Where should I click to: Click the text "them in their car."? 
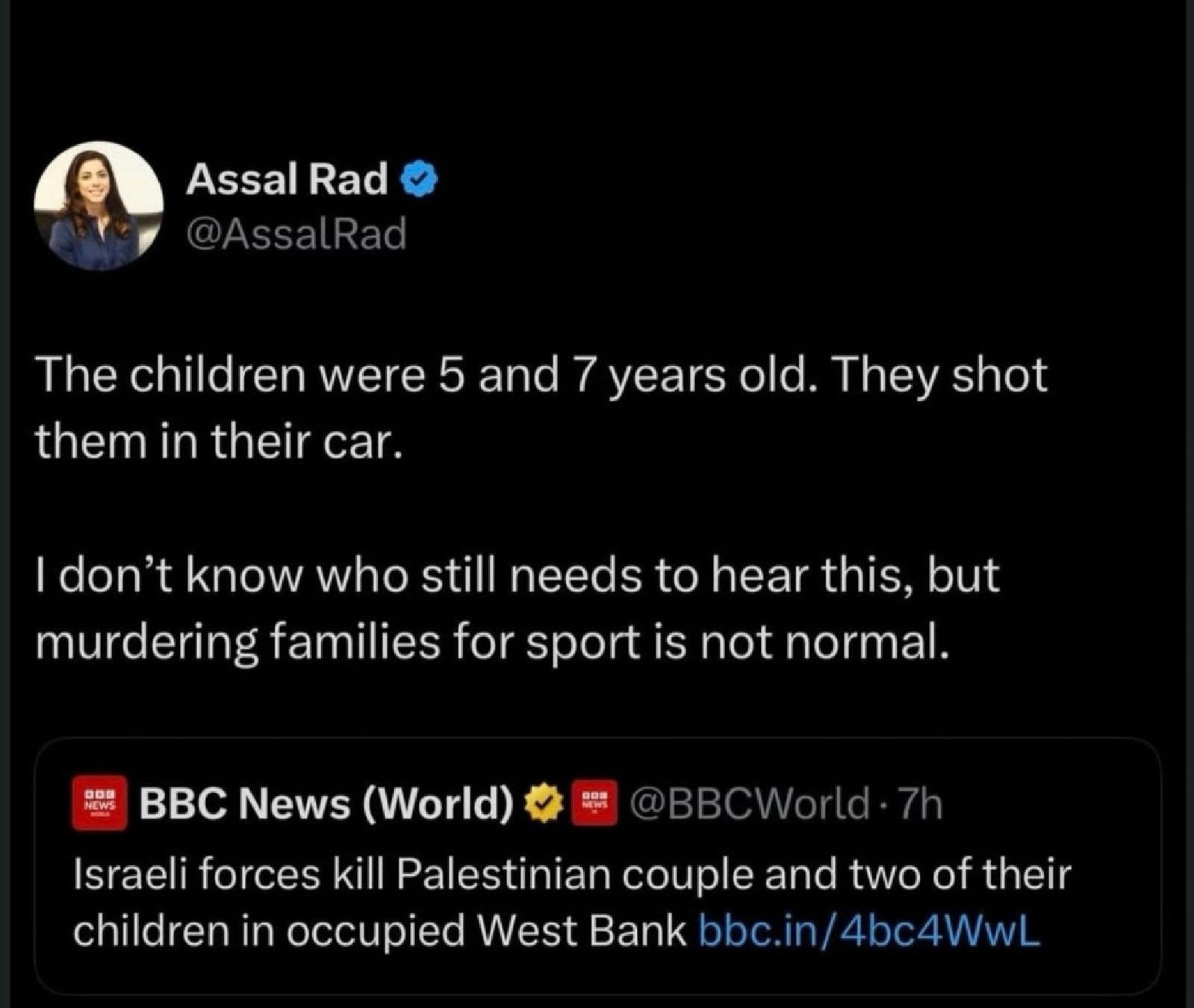(218, 441)
